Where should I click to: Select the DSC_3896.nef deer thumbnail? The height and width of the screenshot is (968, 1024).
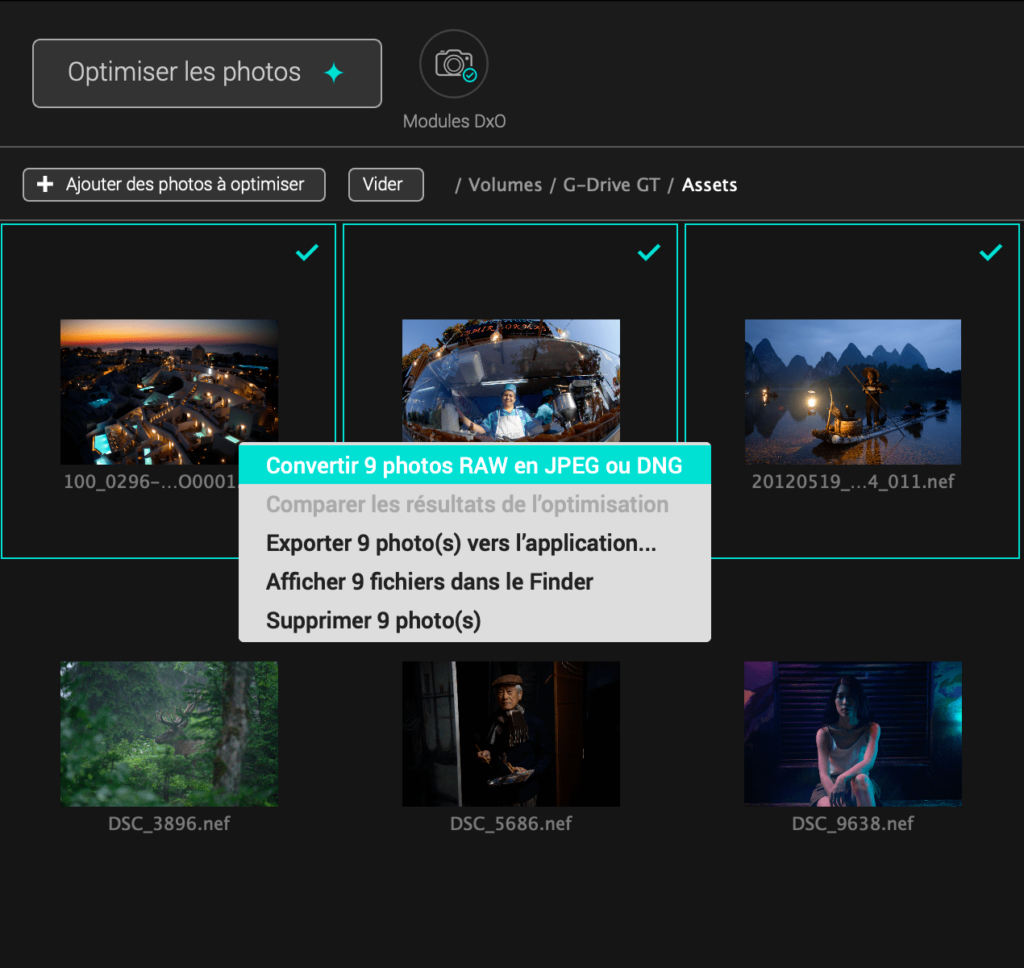tap(169, 734)
